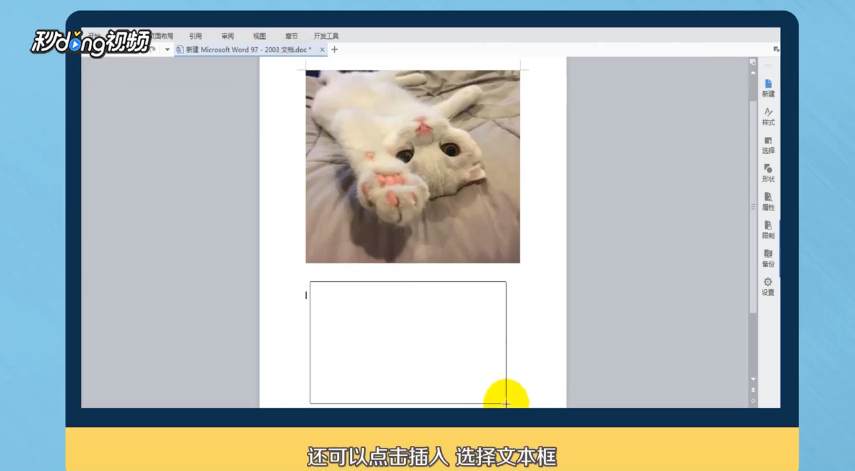Screen dimensions: 855x471
Task: Select the upside-down cat picture in document
Action: 412,166
